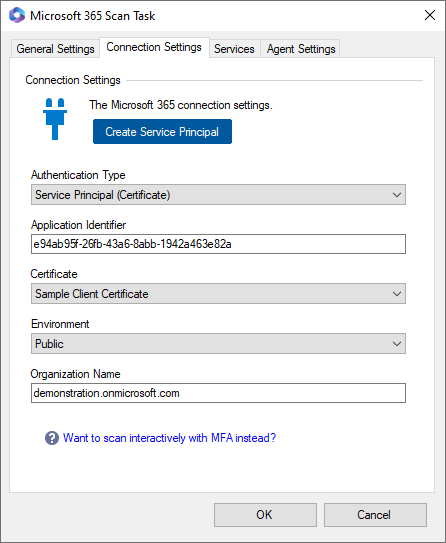Click the 'Microsoft 365 Scan Task' window title
The height and width of the screenshot is (543, 446).
pyautogui.click(x=92, y=16)
